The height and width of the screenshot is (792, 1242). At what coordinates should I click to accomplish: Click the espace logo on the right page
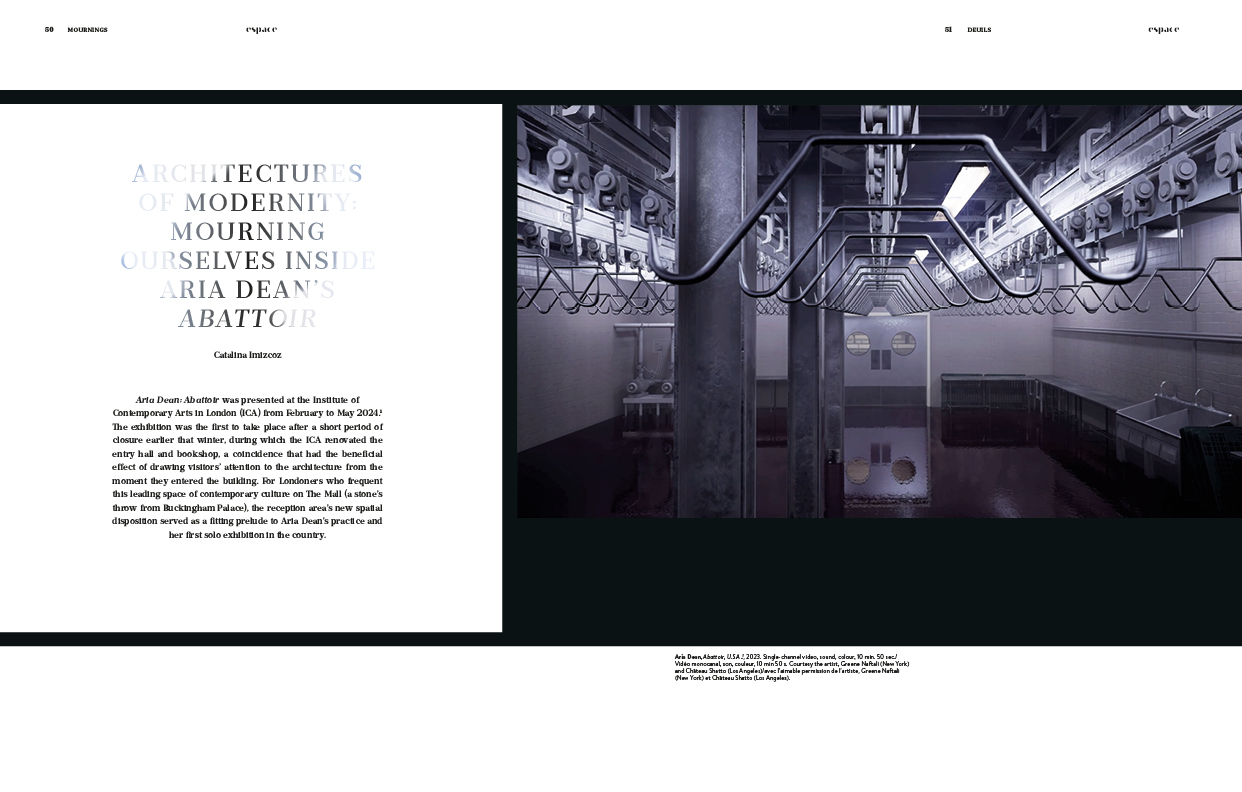tap(1163, 30)
